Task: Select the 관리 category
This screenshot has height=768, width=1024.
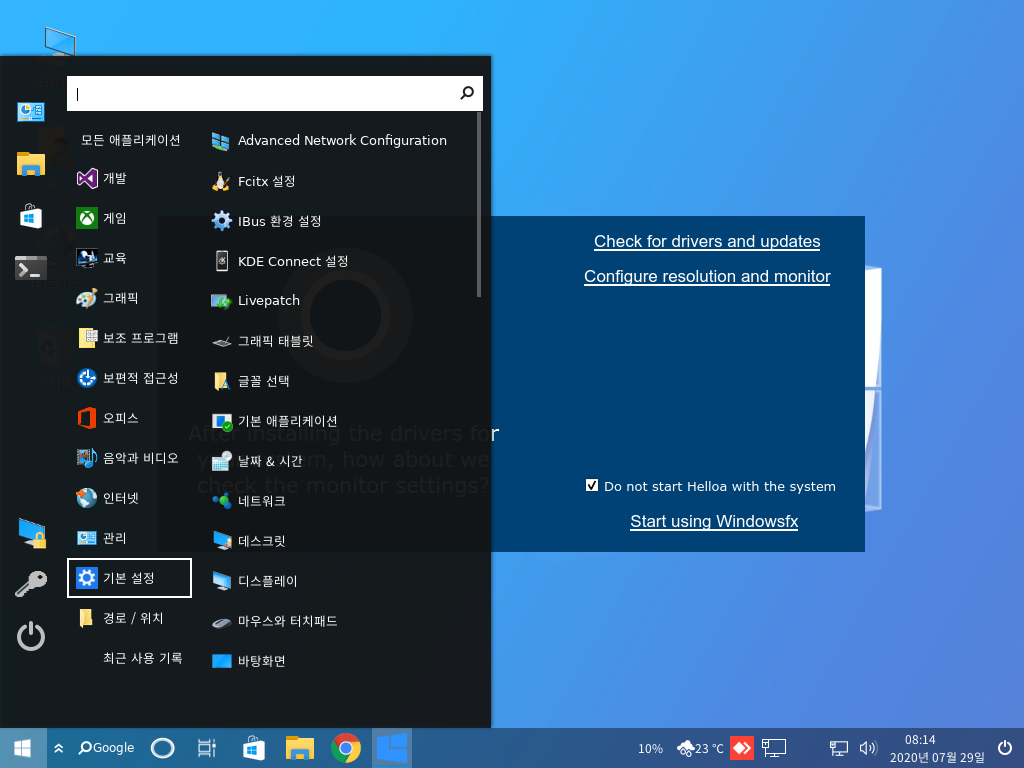Action: [x=102, y=538]
